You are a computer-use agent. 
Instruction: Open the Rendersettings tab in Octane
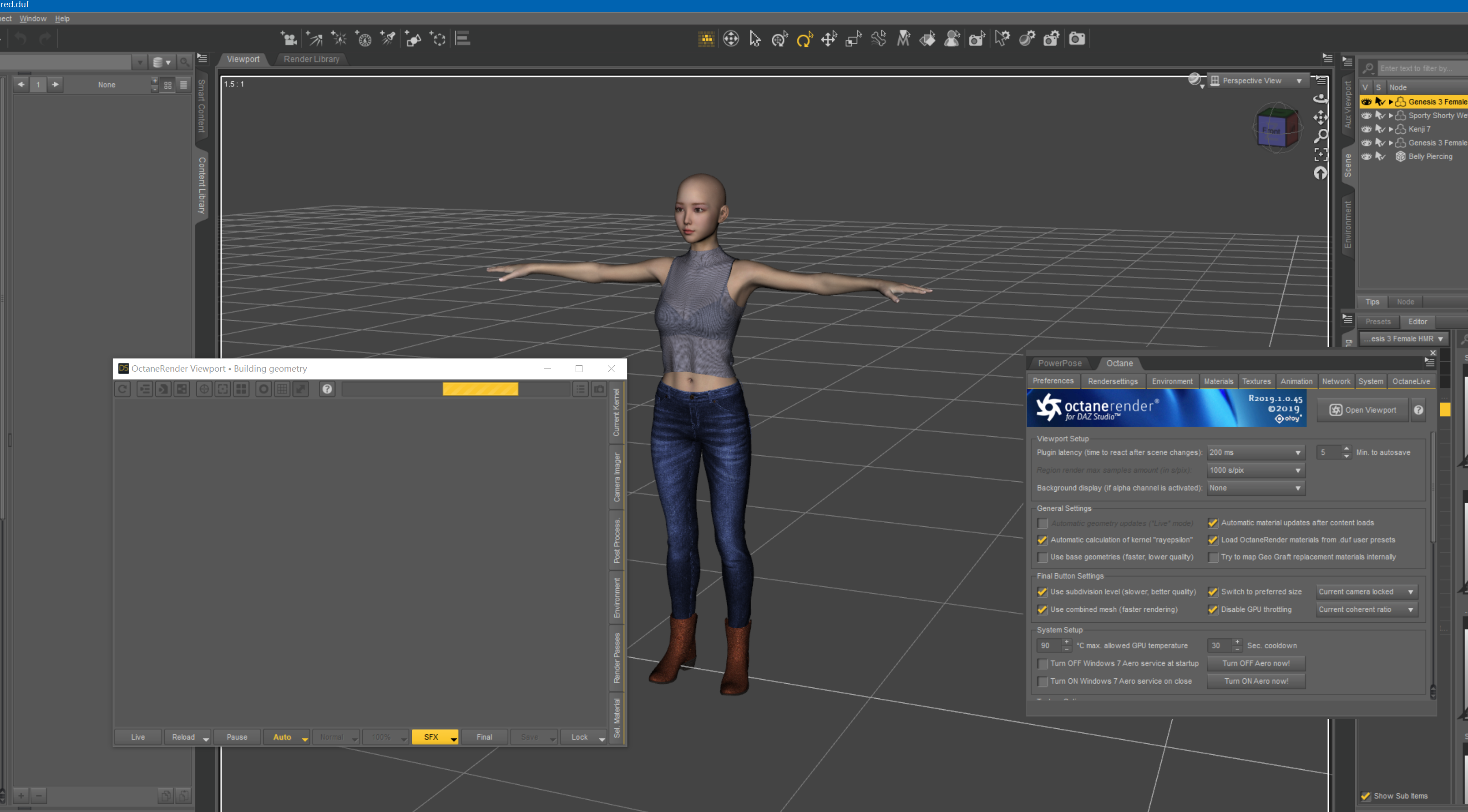click(x=1112, y=381)
